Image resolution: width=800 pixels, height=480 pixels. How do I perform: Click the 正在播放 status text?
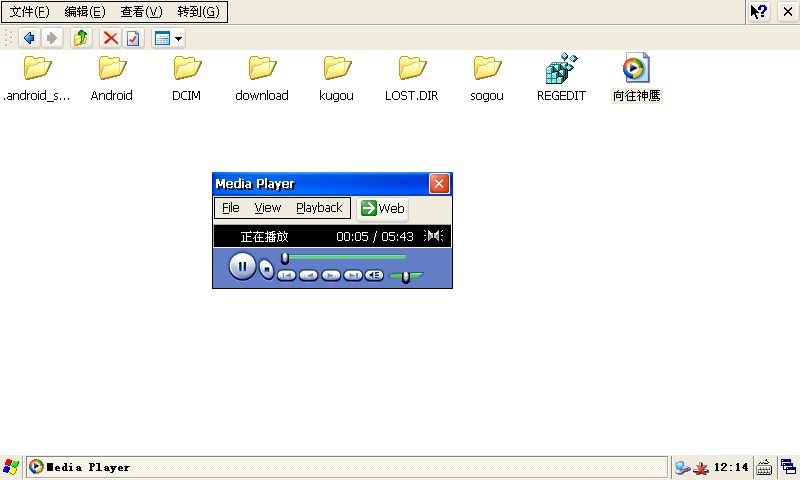pos(264,236)
